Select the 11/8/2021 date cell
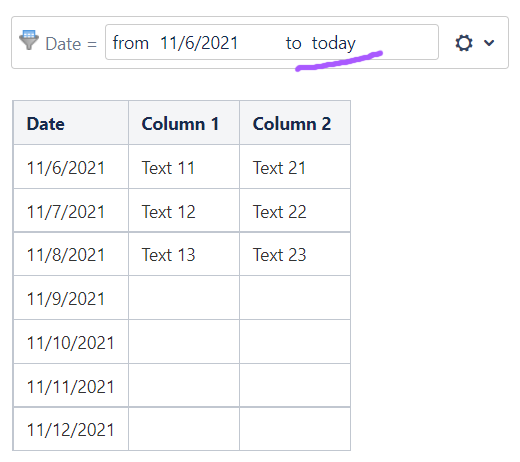 [x=71, y=254]
